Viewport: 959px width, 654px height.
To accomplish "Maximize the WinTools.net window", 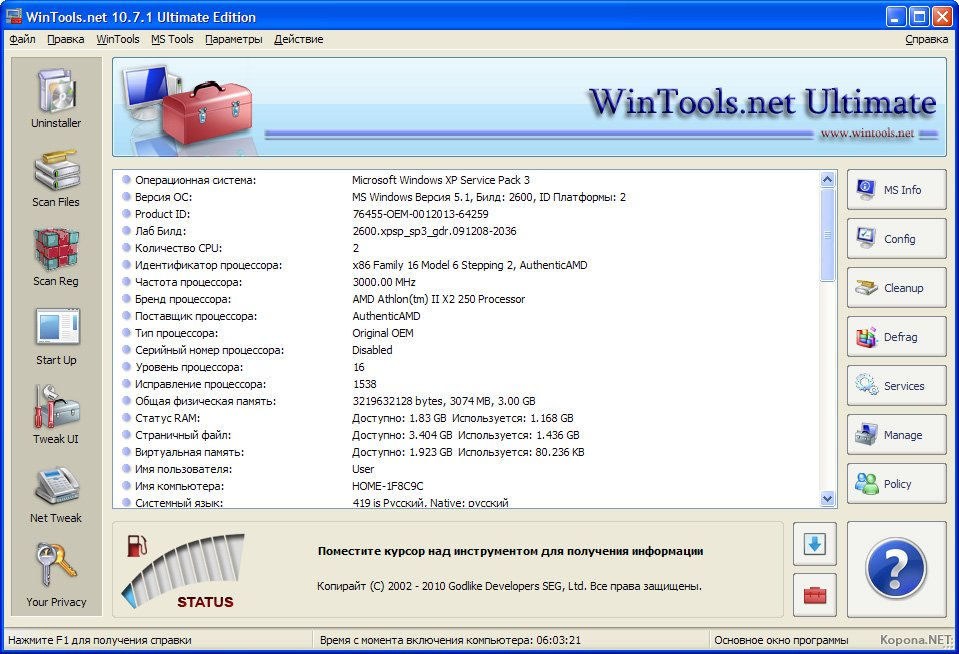I will point(919,17).
